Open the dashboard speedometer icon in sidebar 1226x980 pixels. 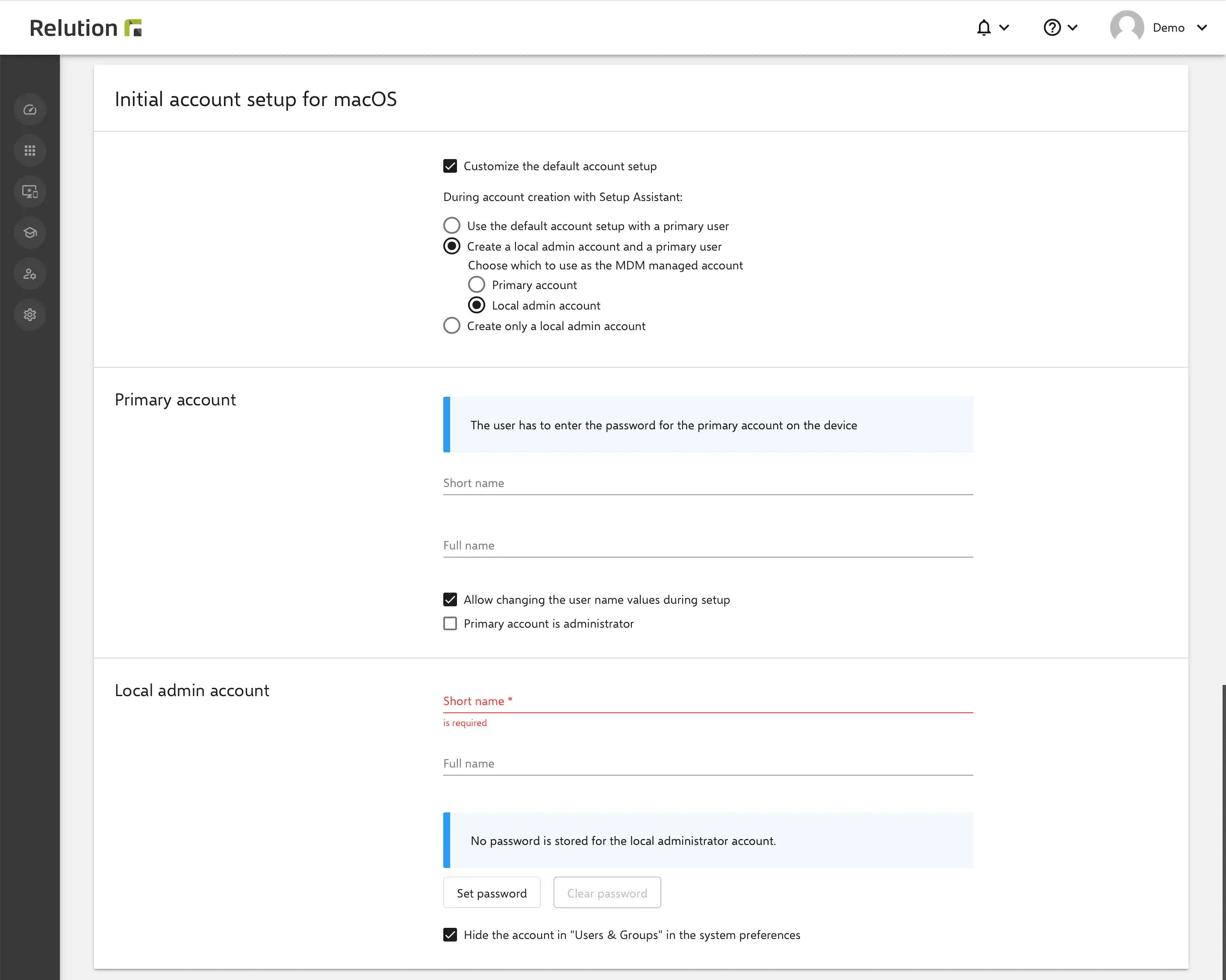[29, 110]
